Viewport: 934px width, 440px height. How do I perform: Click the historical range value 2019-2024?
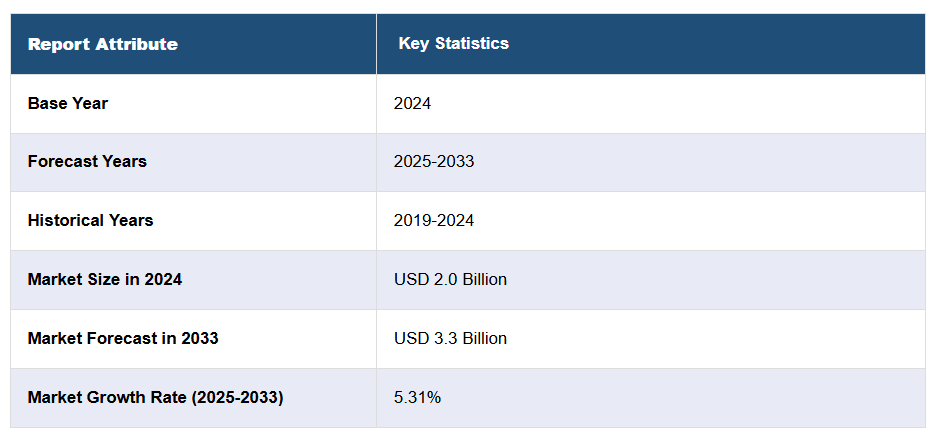pyautogui.click(x=434, y=220)
